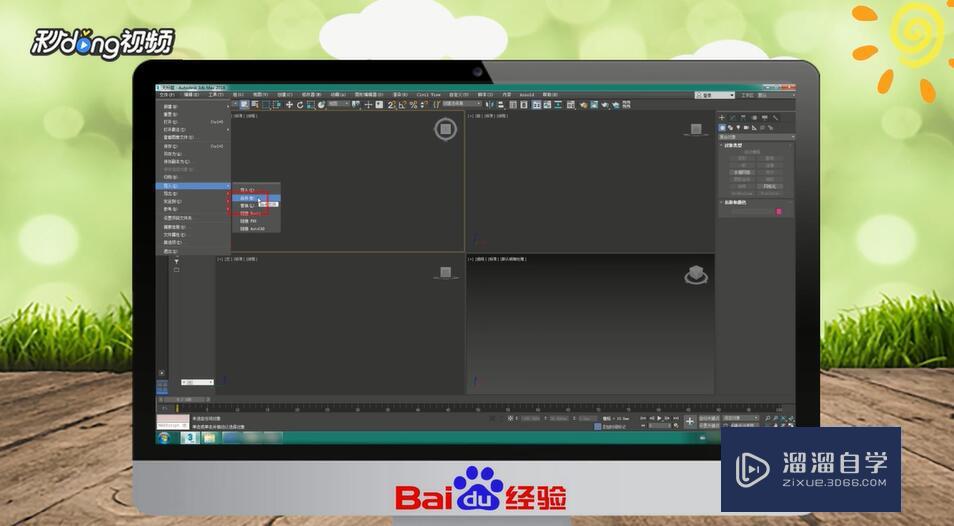Open the key filter dropdown near Auto Key
The height and width of the screenshot is (526, 954).
[740, 418]
